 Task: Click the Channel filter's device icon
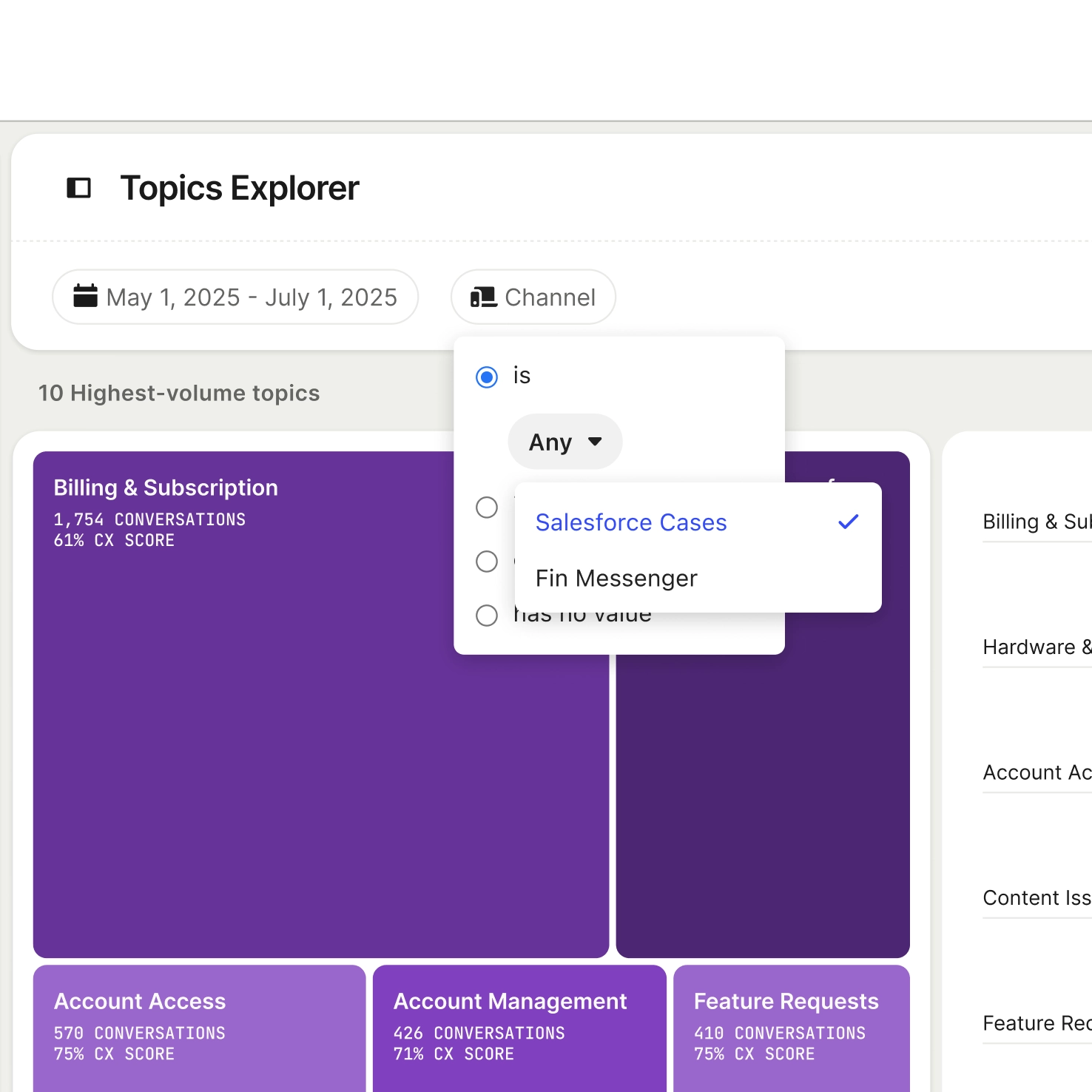[484, 297]
